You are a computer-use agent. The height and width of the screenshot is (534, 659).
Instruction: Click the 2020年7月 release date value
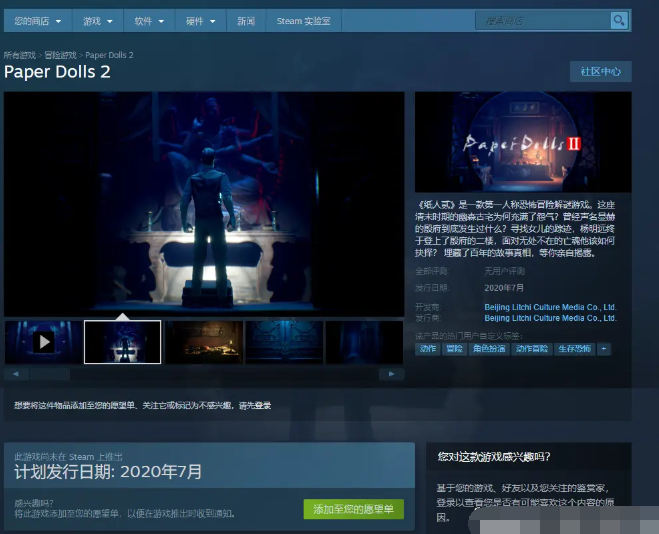pyautogui.click(x=504, y=288)
